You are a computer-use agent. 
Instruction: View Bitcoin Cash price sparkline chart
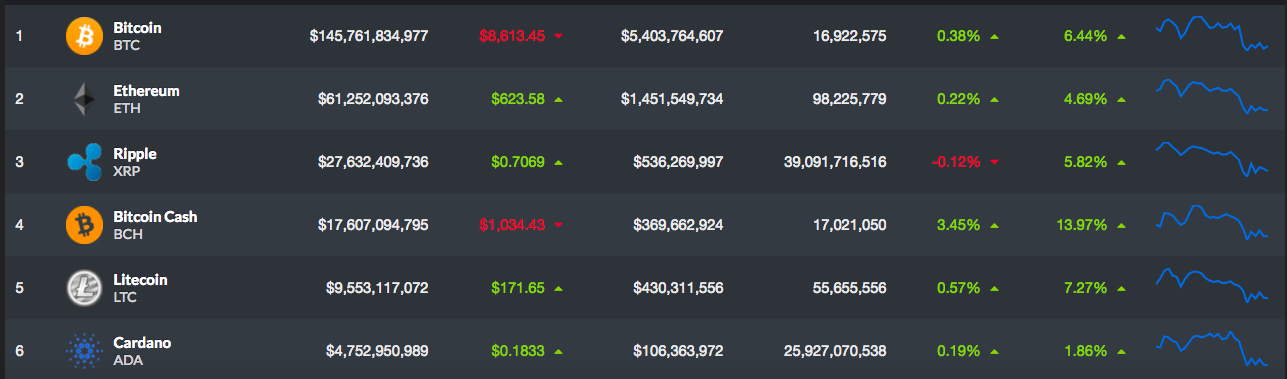[x=1212, y=222]
